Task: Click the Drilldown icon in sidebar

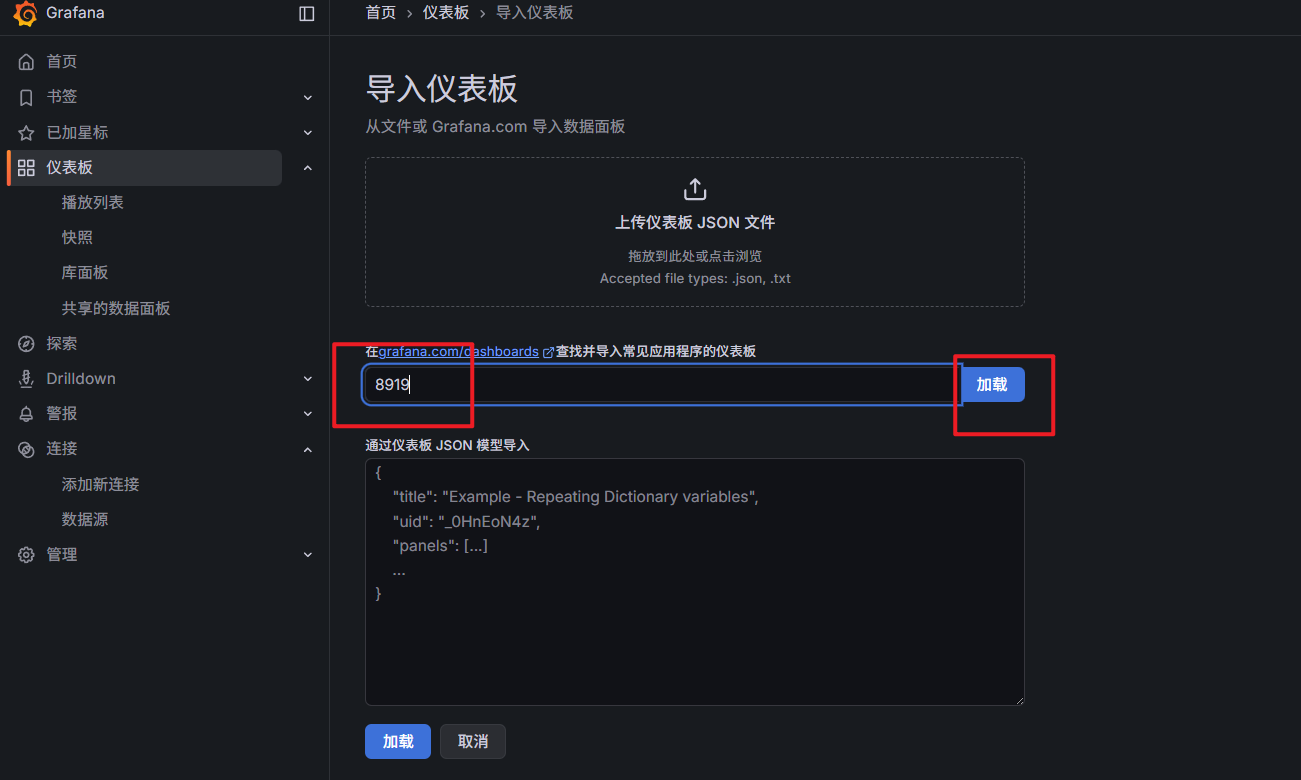Action: click(x=26, y=378)
